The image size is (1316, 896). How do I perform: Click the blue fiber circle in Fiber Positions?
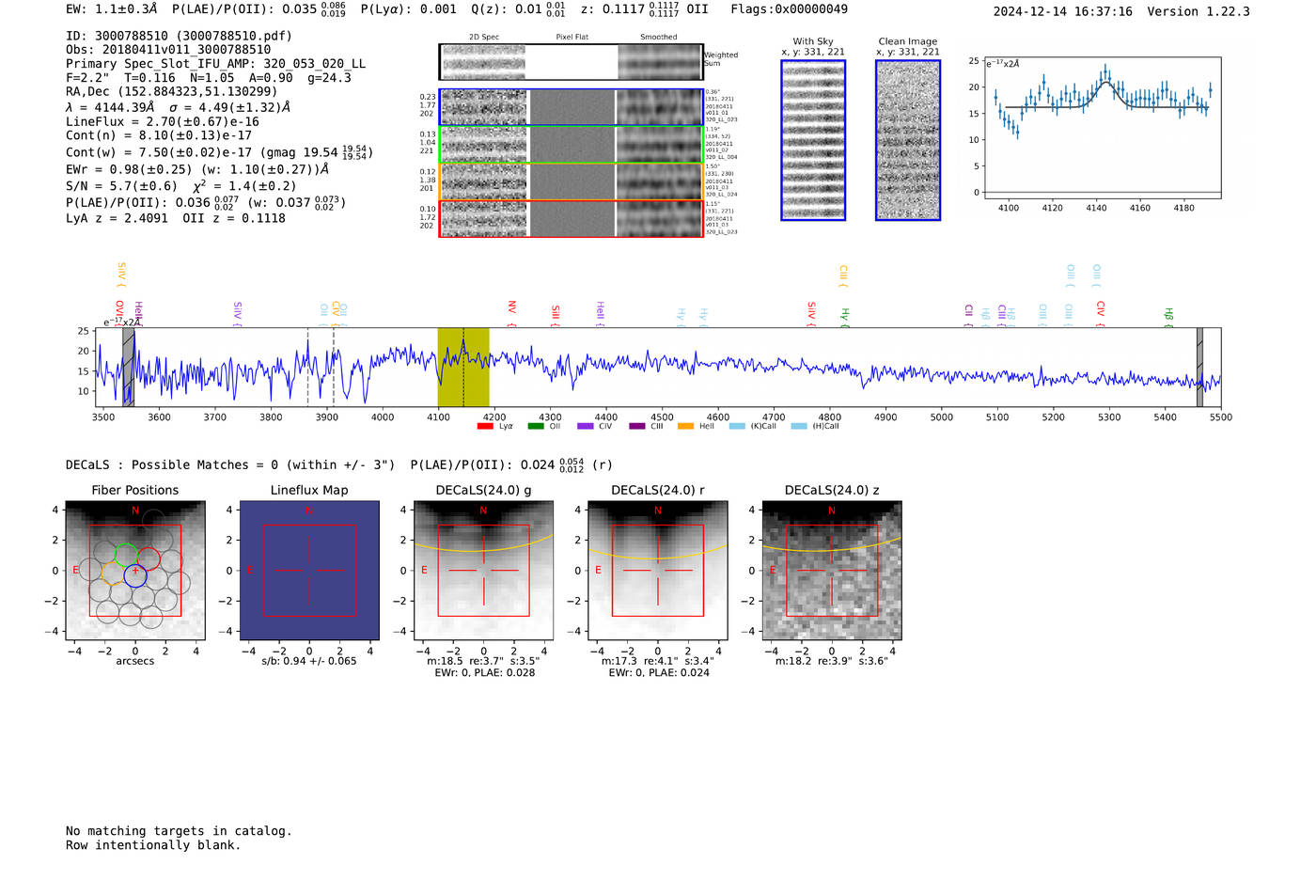135,575
